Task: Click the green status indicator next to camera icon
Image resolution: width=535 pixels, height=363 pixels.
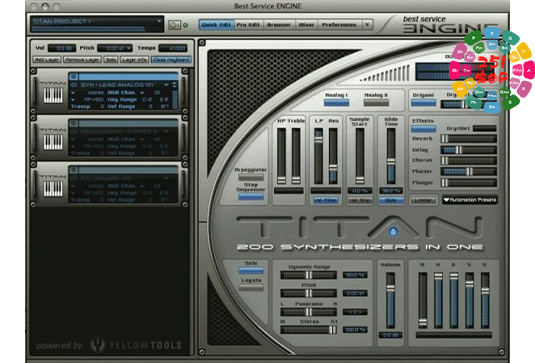Action: coord(185,25)
